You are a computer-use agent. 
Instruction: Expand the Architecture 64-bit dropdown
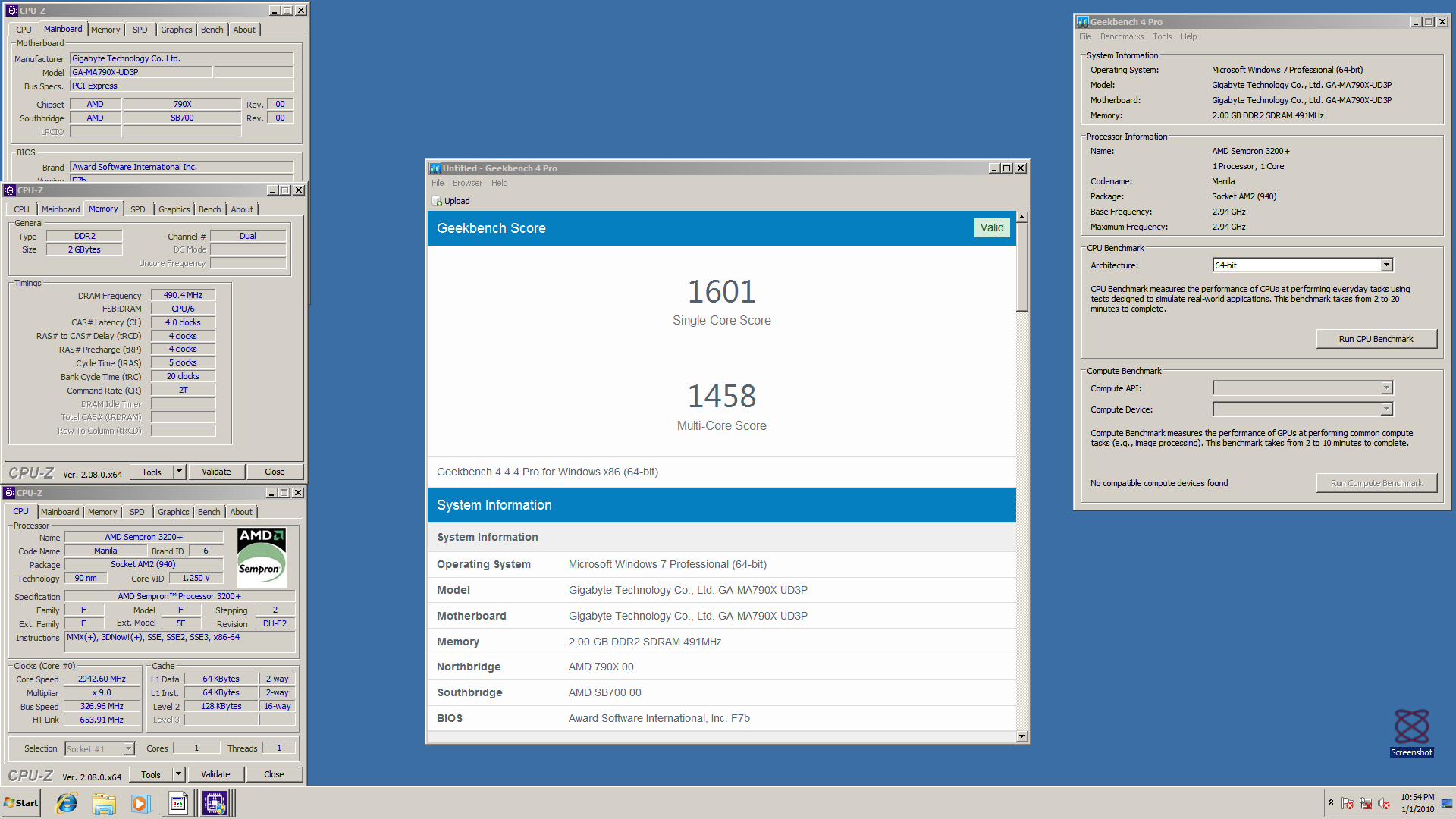tap(1386, 265)
